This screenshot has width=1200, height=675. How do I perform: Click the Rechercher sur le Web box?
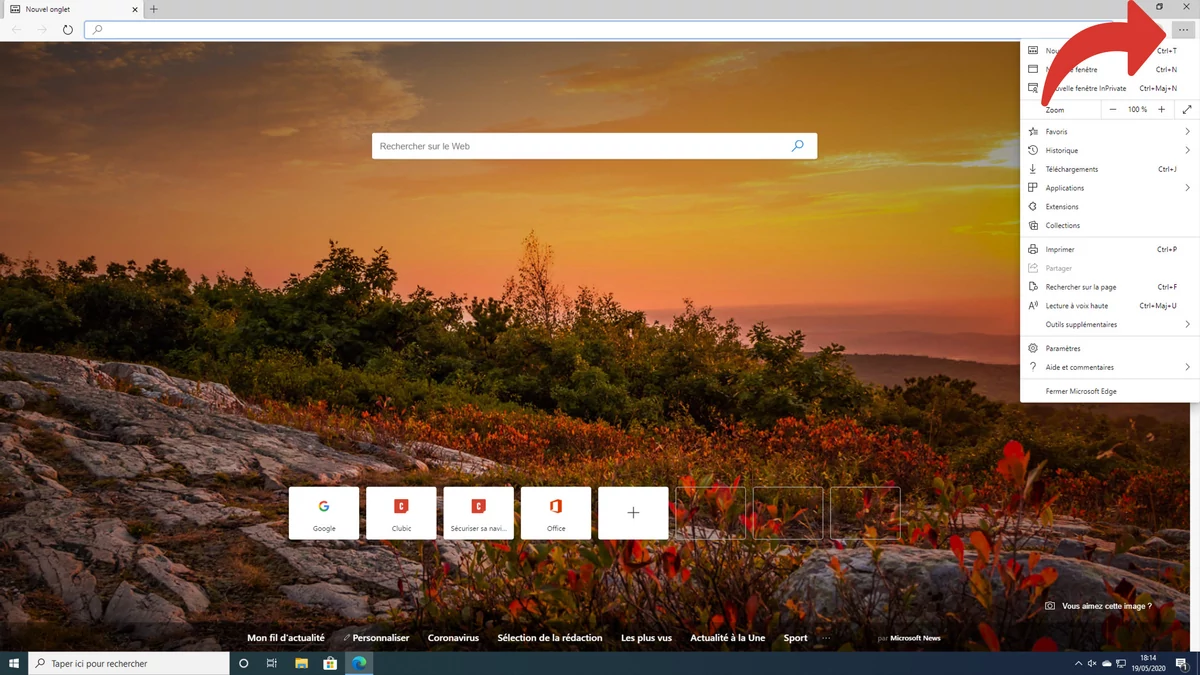(x=594, y=146)
